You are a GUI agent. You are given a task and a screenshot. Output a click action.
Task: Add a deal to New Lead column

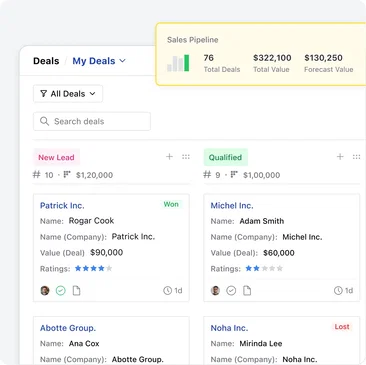[x=169, y=156]
